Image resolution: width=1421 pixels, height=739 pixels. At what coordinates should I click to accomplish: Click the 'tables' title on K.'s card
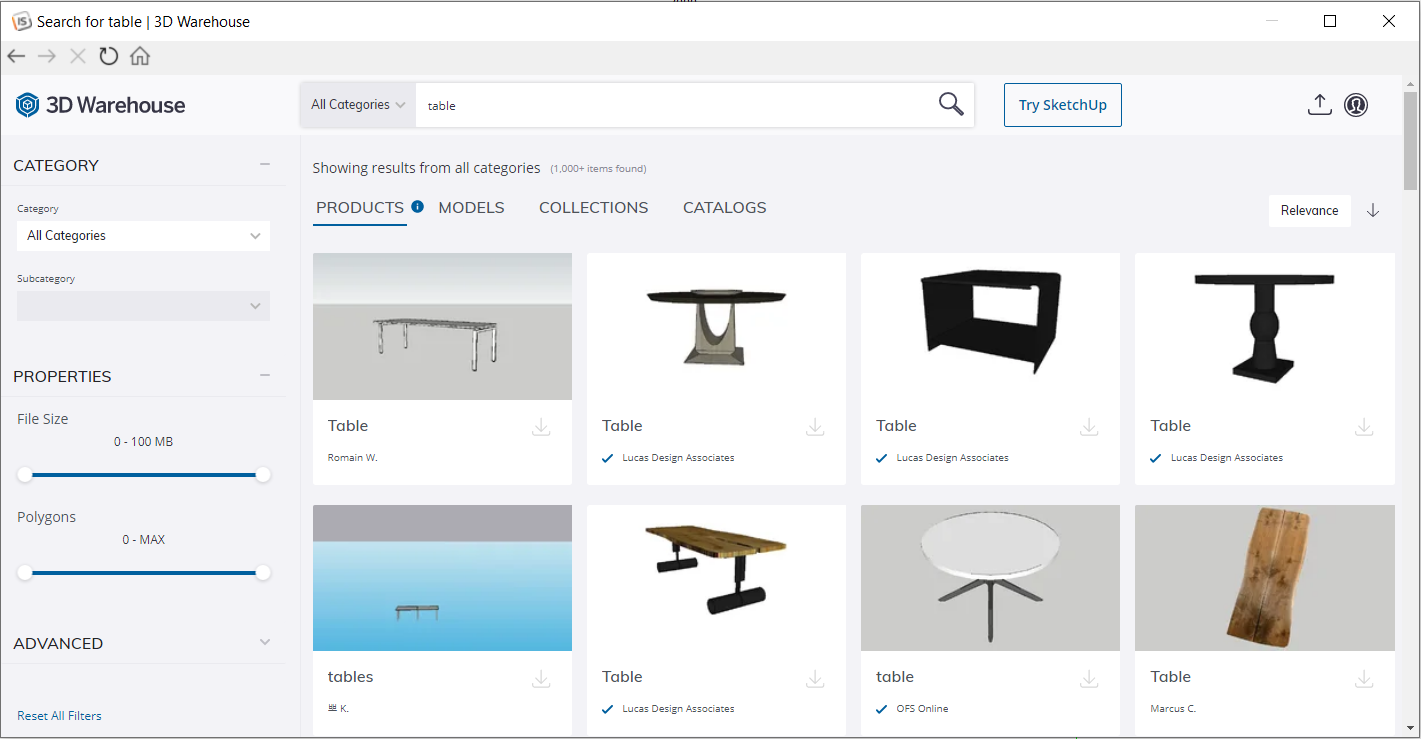[x=350, y=677]
